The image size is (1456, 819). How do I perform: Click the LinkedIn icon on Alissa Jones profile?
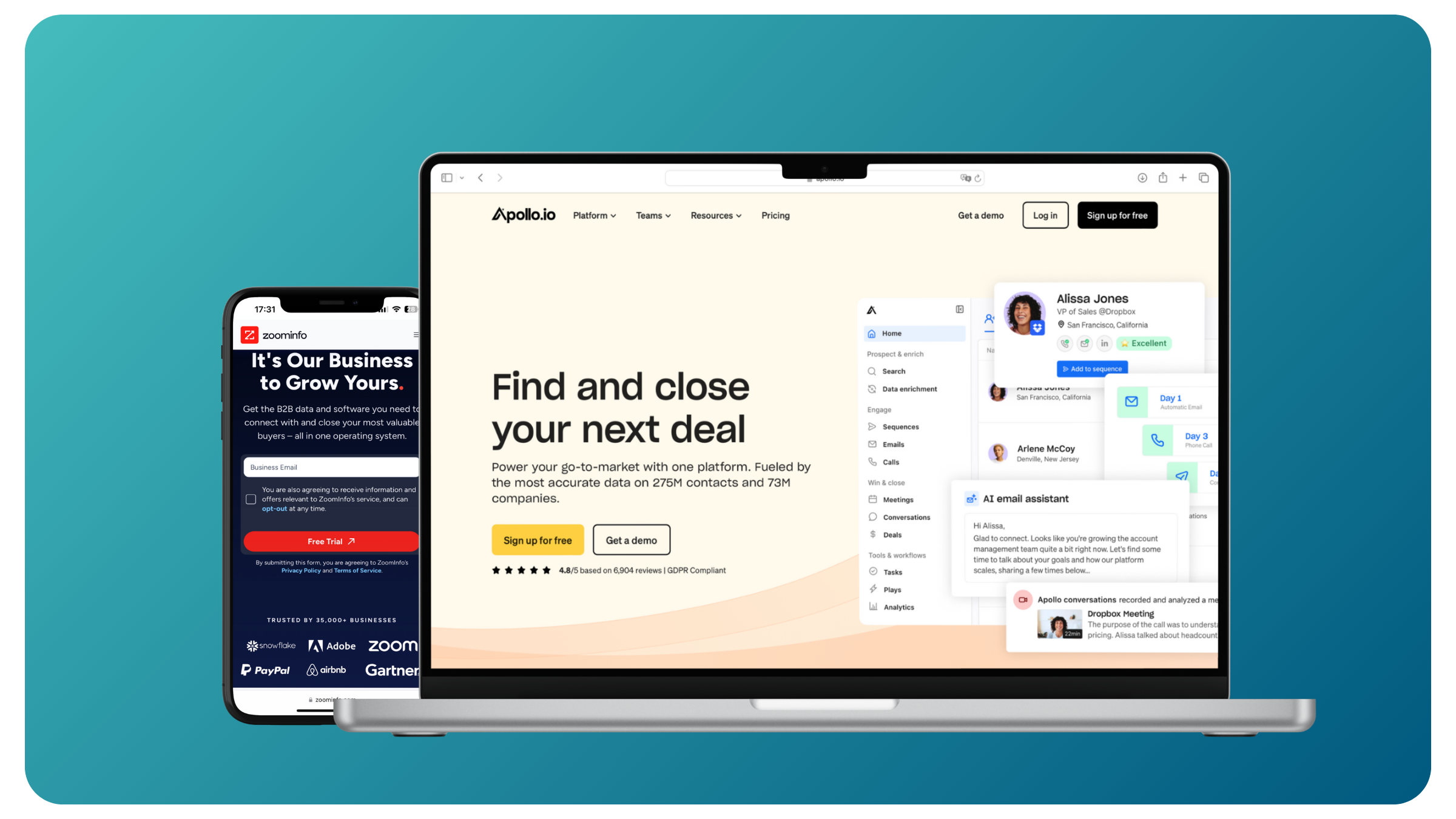click(x=1104, y=343)
